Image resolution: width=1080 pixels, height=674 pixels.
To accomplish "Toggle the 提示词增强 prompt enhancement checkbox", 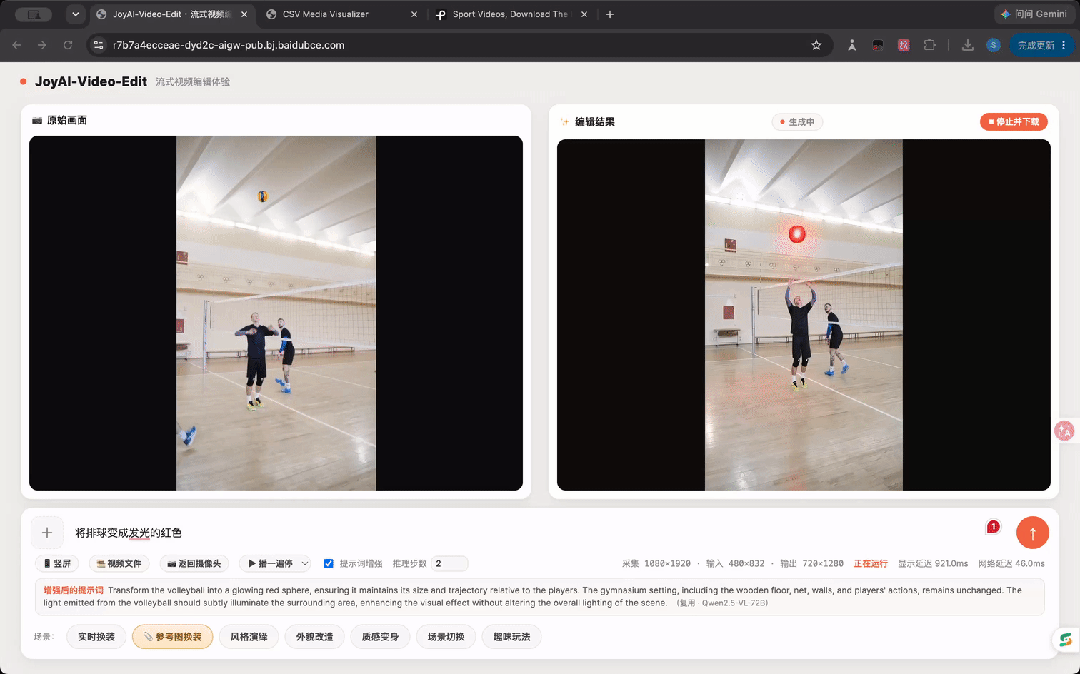I will [x=329, y=563].
